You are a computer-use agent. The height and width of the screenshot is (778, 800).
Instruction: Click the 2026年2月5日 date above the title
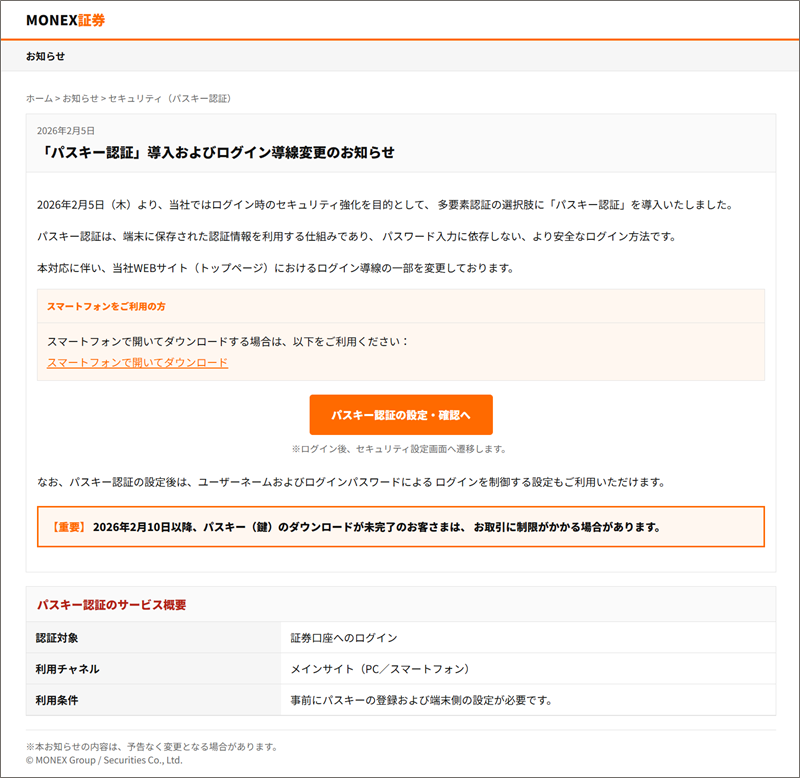click(x=66, y=131)
